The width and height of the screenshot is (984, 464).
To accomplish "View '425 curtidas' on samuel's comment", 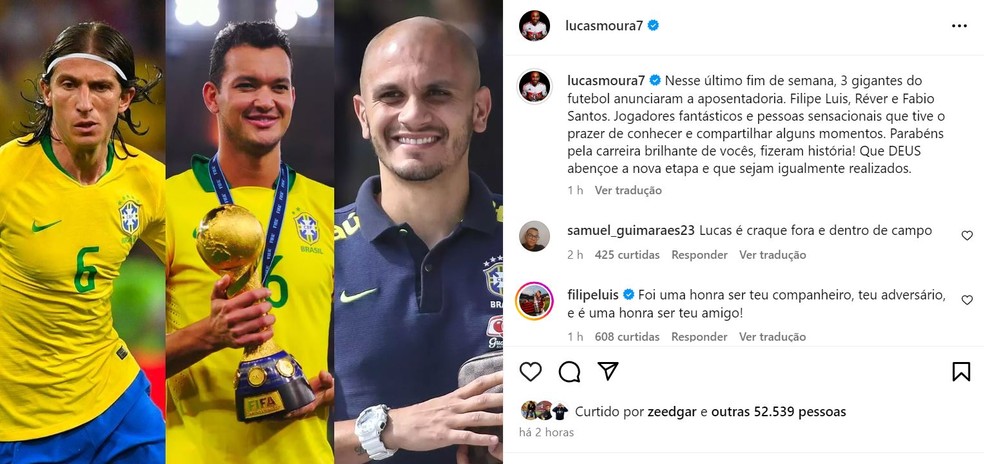I will click(627, 255).
